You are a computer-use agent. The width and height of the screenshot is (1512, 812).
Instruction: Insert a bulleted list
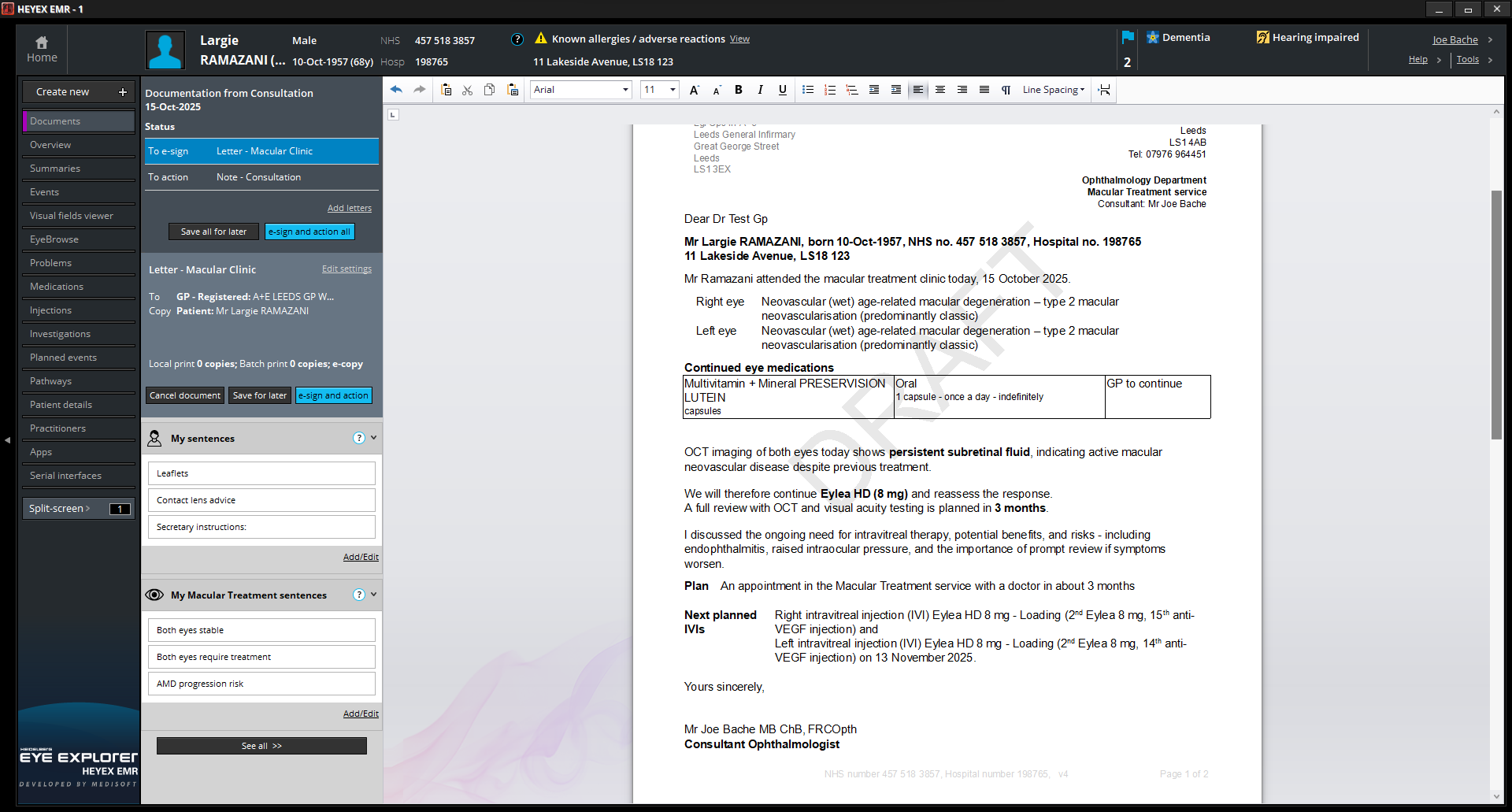[x=807, y=90]
